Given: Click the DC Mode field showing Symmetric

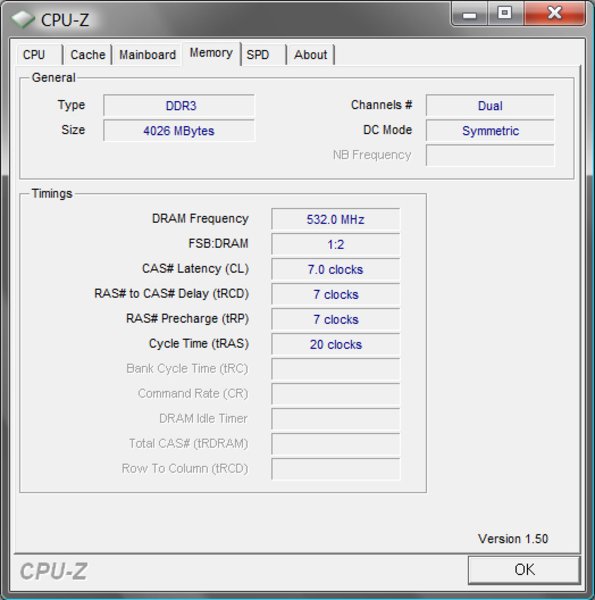Looking at the screenshot, I should pyautogui.click(x=490, y=130).
